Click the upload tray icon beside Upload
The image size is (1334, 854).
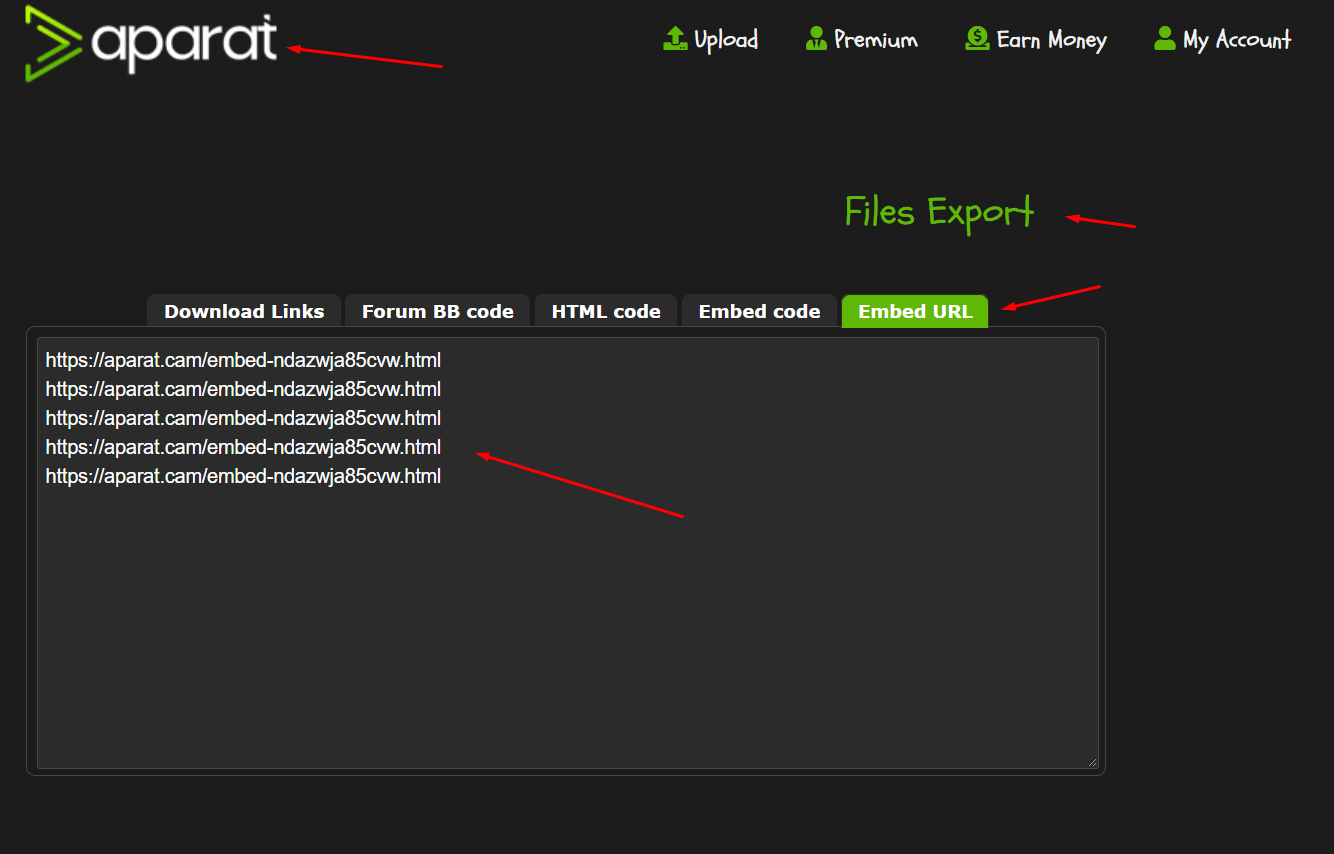676,39
